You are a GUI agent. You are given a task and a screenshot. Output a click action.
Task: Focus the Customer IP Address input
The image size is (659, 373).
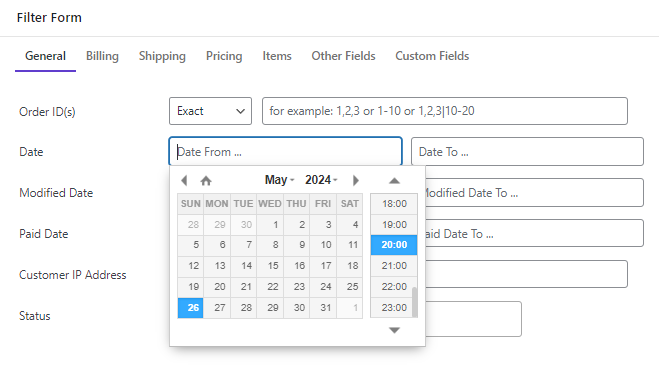(526, 274)
